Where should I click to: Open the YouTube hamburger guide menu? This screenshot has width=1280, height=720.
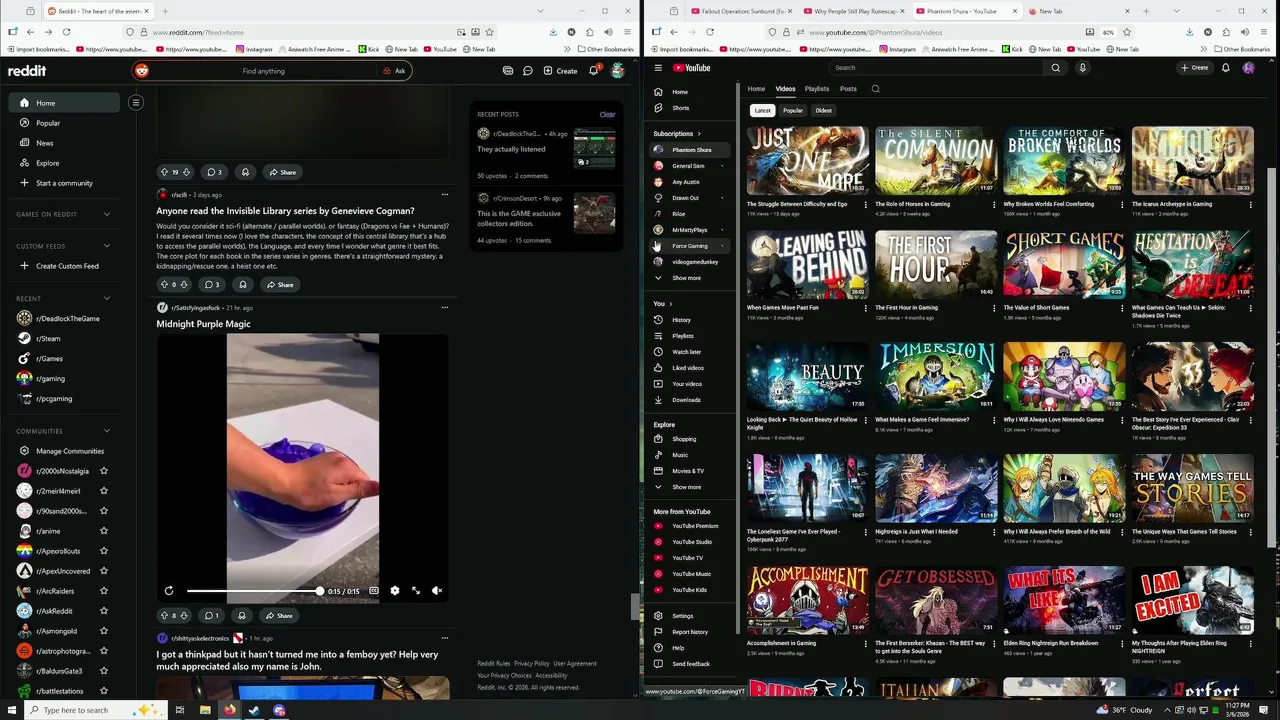click(x=658, y=68)
